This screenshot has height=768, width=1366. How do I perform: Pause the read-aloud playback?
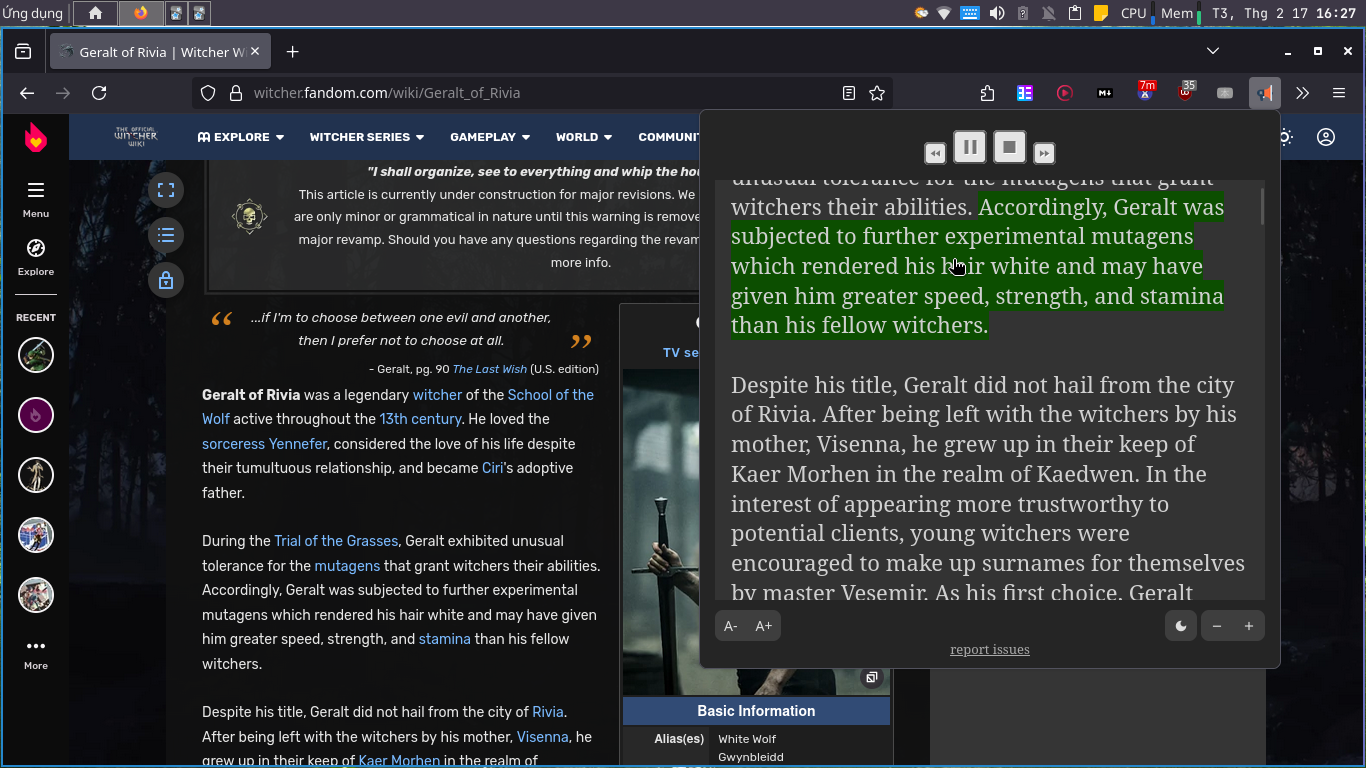[x=969, y=148]
